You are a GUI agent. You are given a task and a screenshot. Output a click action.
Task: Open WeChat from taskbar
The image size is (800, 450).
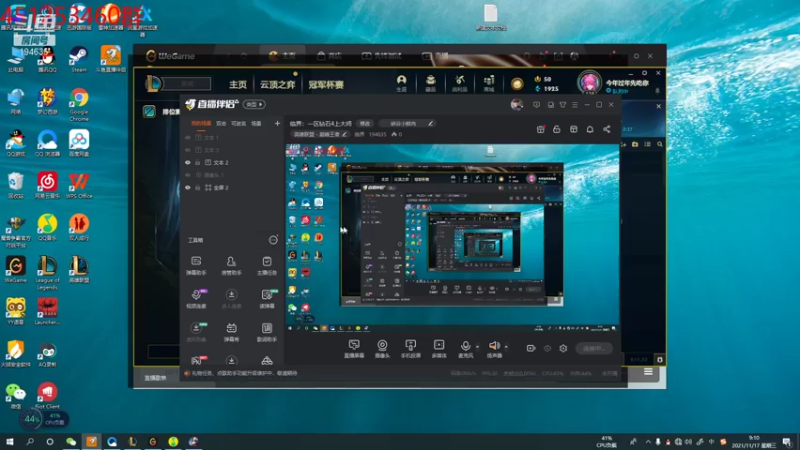71,441
